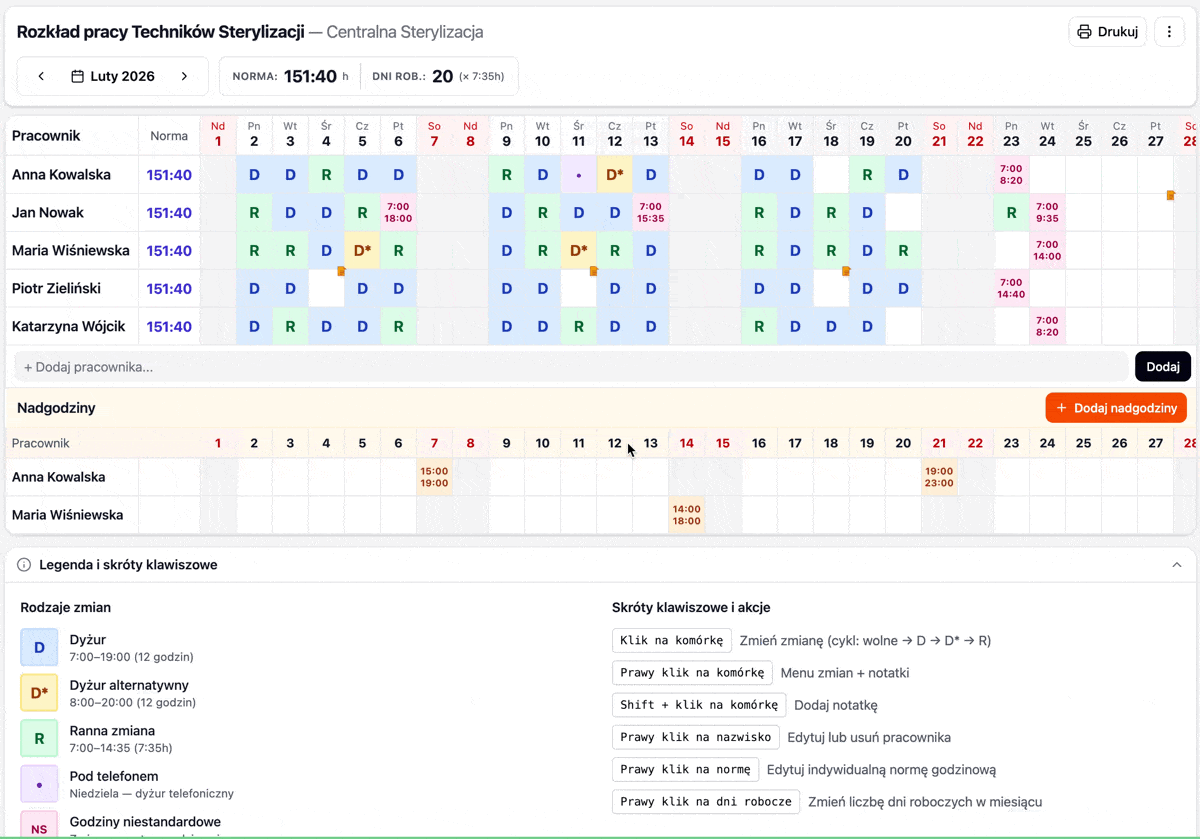Click the printer icon on Drukuj
The image size is (1200, 839).
pos(1084,32)
